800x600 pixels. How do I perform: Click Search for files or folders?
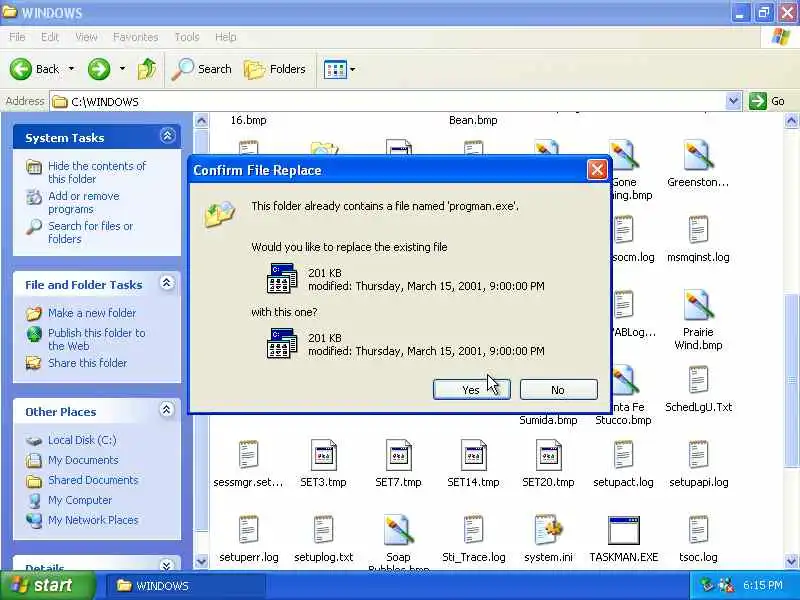point(90,232)
